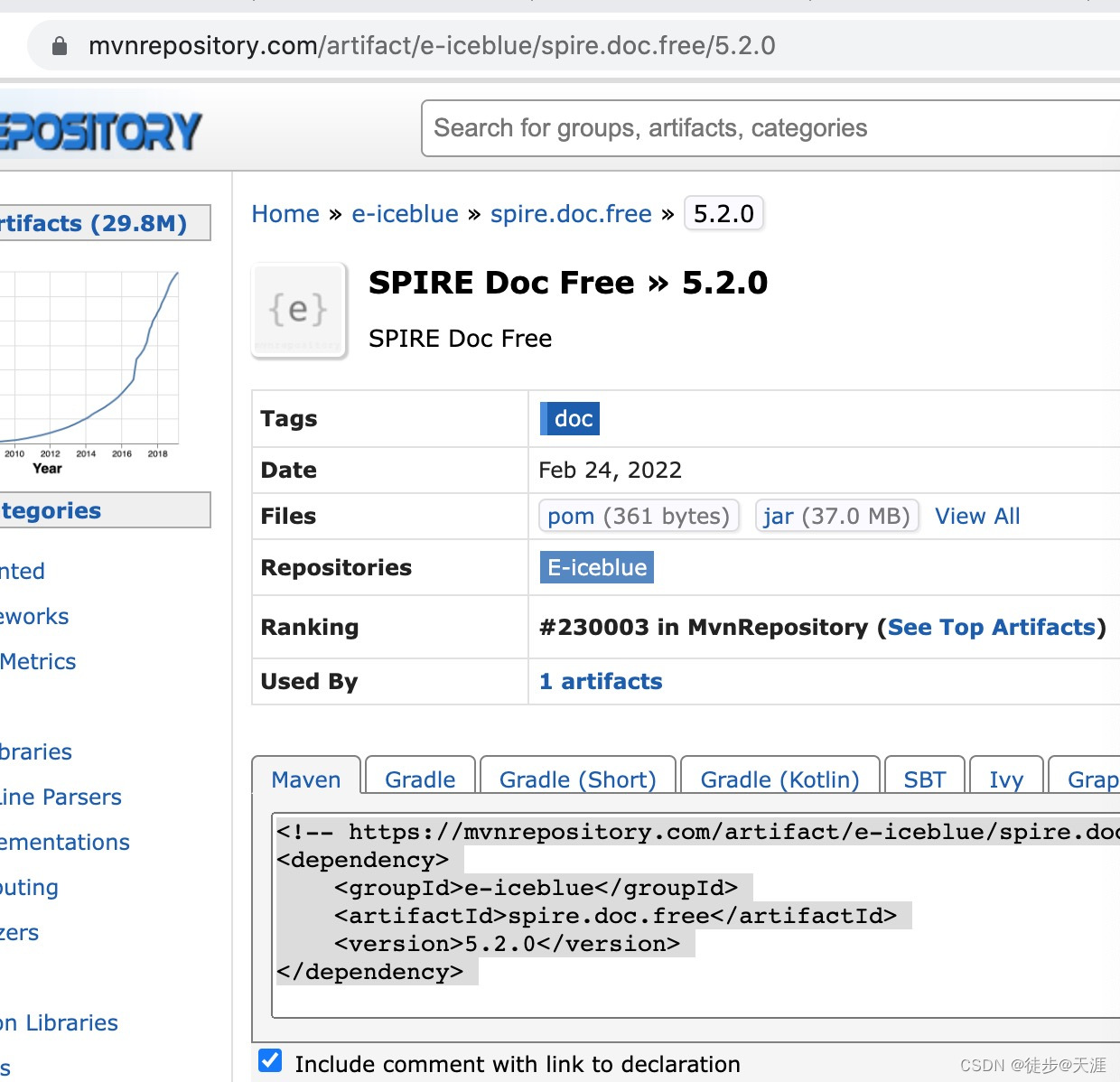Click the "View All" files link
1120x1082 pixels.
(977, 516)
